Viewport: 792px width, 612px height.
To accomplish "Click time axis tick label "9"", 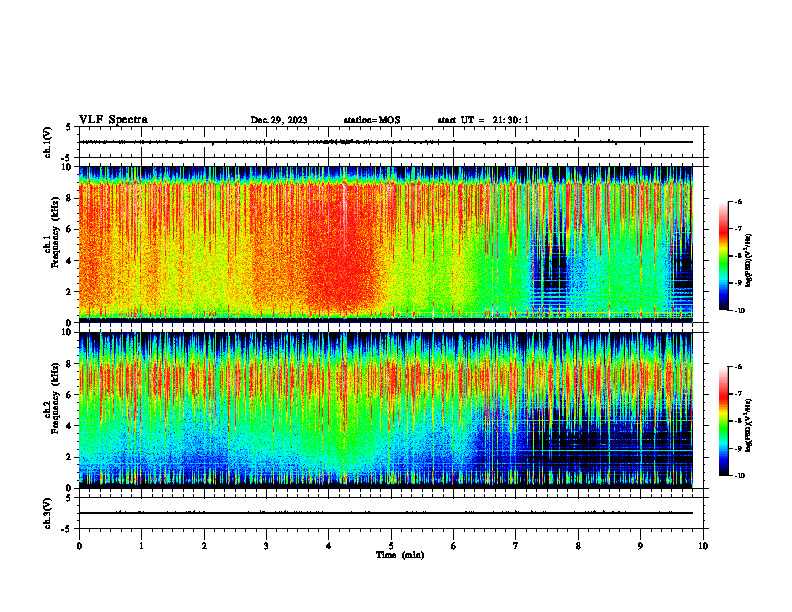I will point(640,546).
